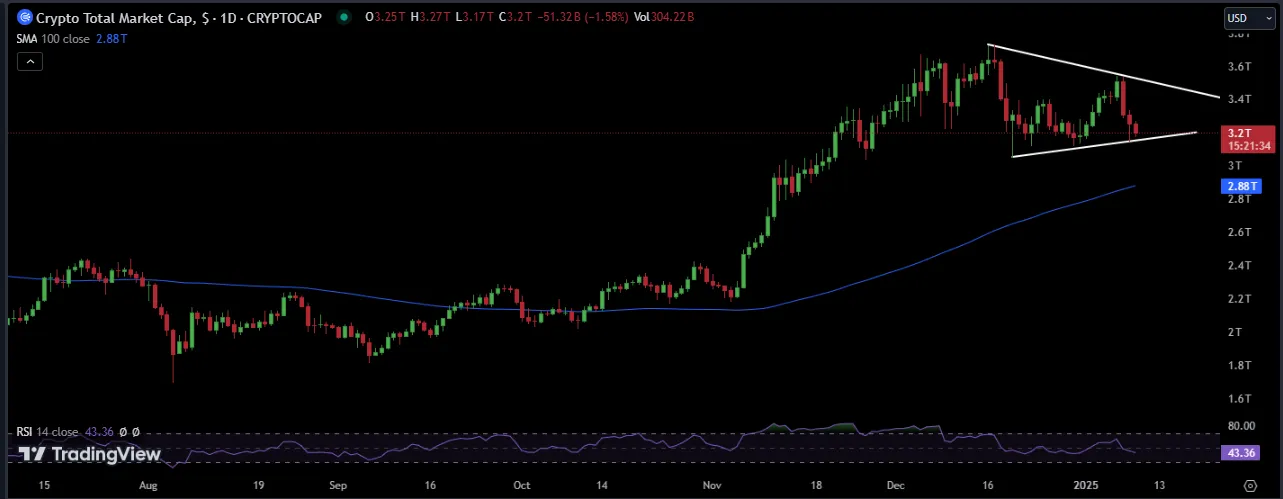Viewport: 1283px width, 499px height.
Task: Select the SMA 100 close indicator legend
Action: click(x=71, y=38)
